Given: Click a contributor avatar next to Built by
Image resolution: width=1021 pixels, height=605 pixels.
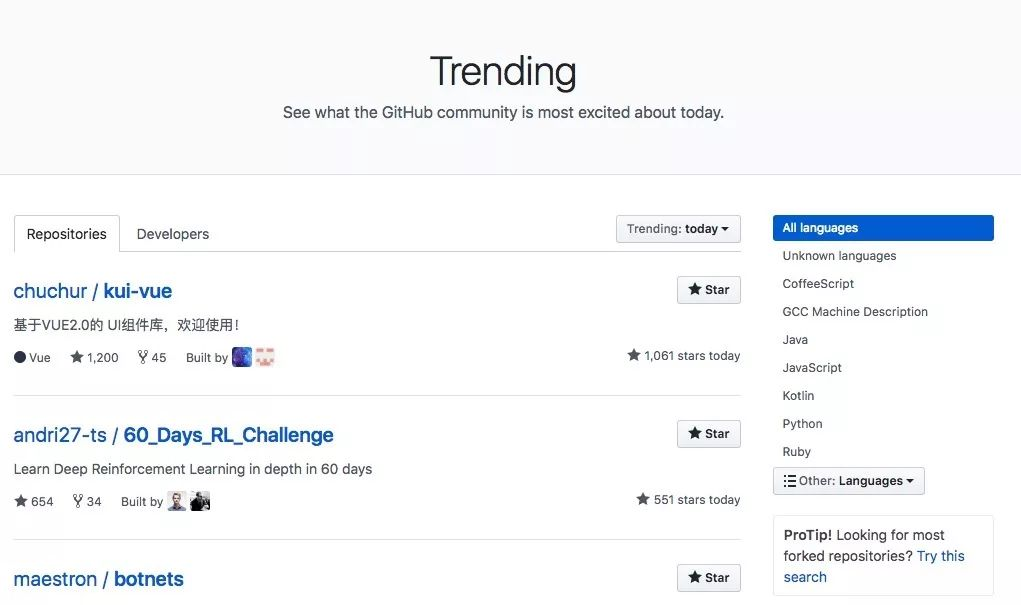Looking at the screenshot, I should coord(241,357).
